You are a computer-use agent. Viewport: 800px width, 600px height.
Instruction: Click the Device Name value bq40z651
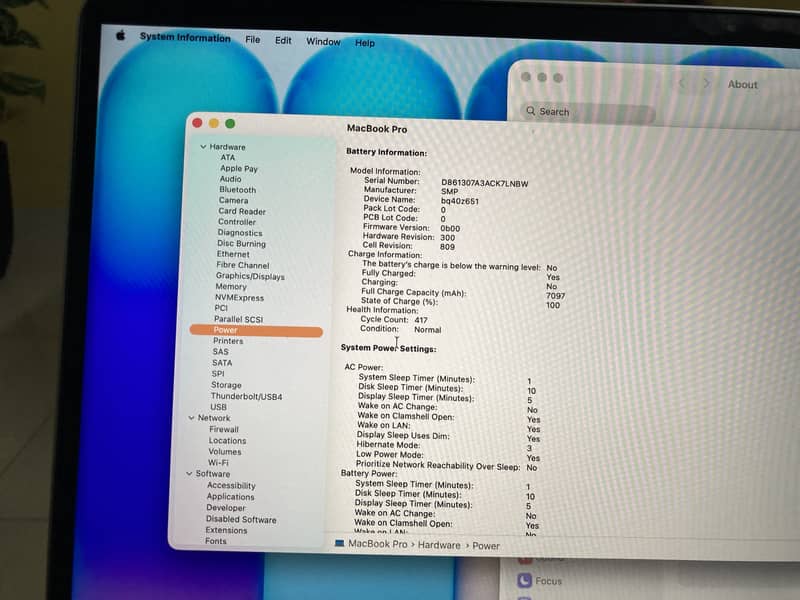point(460,202)
